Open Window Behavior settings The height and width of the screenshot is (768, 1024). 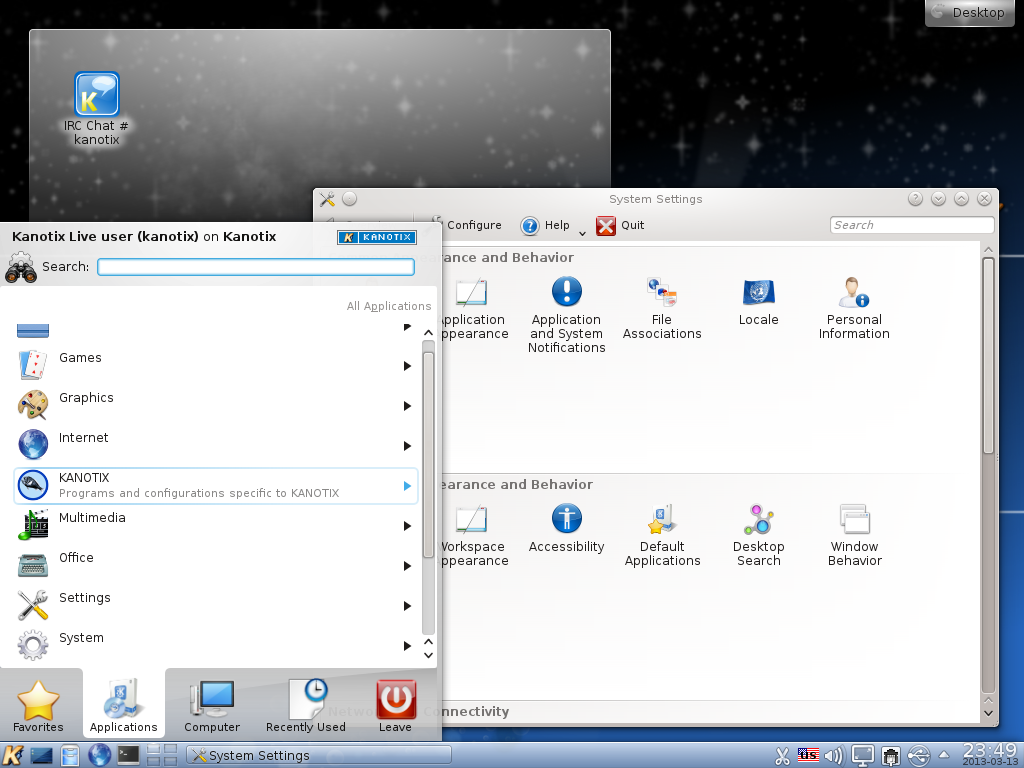point(854,536)
